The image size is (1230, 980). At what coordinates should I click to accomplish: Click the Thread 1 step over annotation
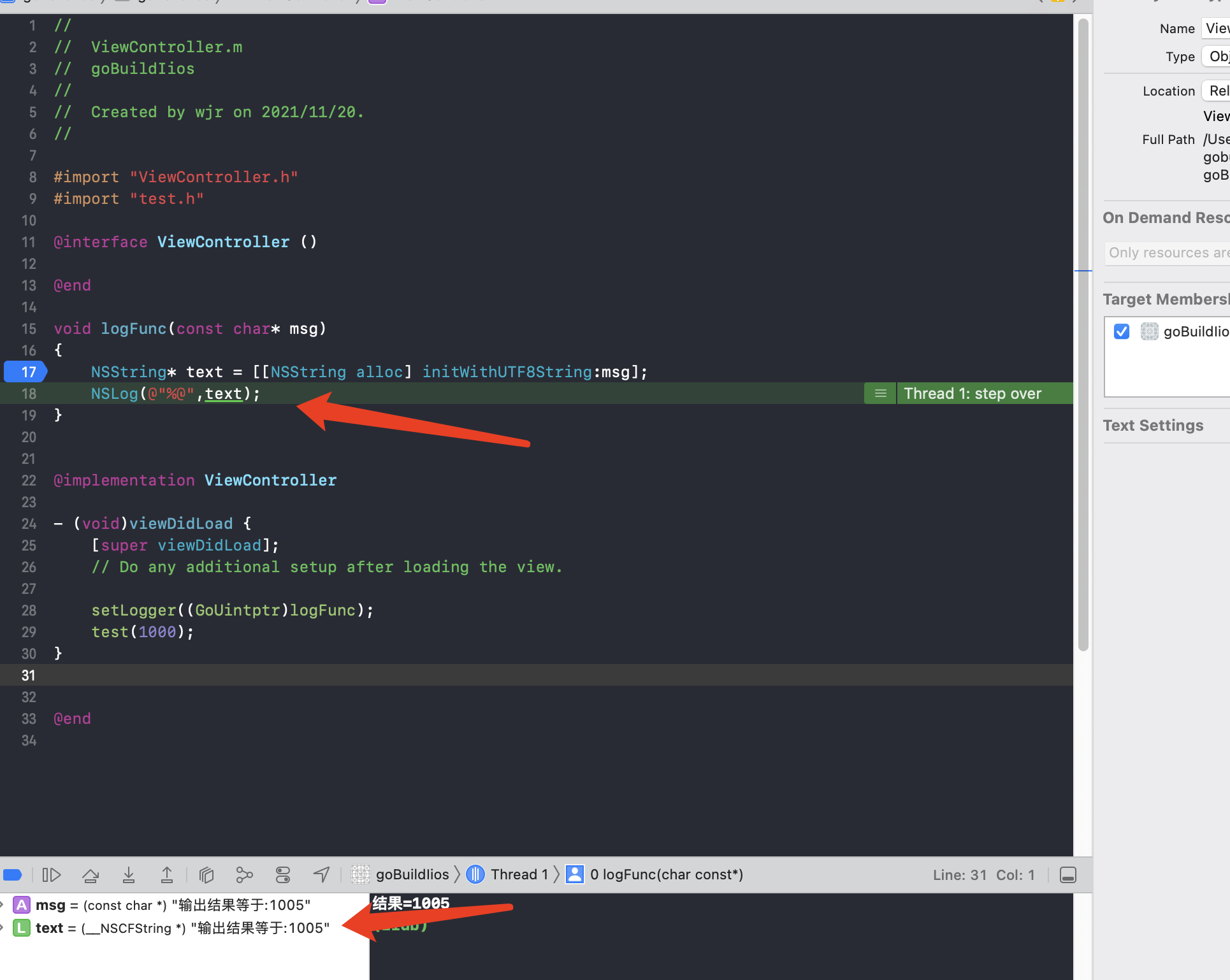[972, 394]
